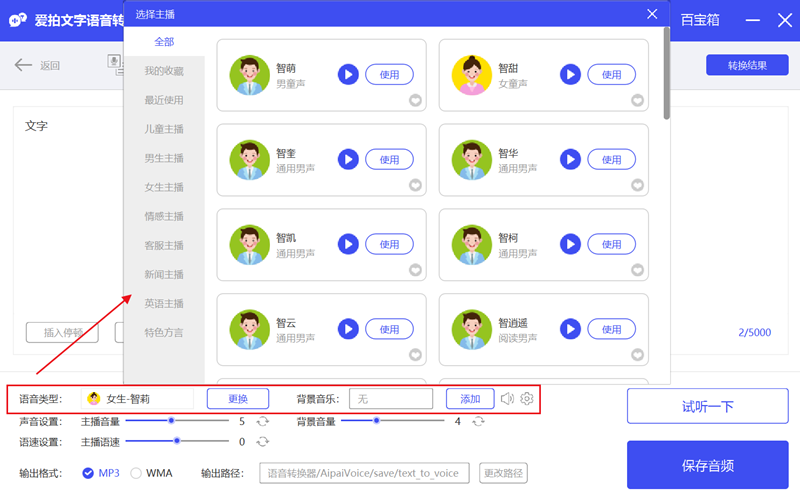Favorite the 智凯 voice with heart icon
Viewport: 800px width, 502px height.
click(415, 270)
